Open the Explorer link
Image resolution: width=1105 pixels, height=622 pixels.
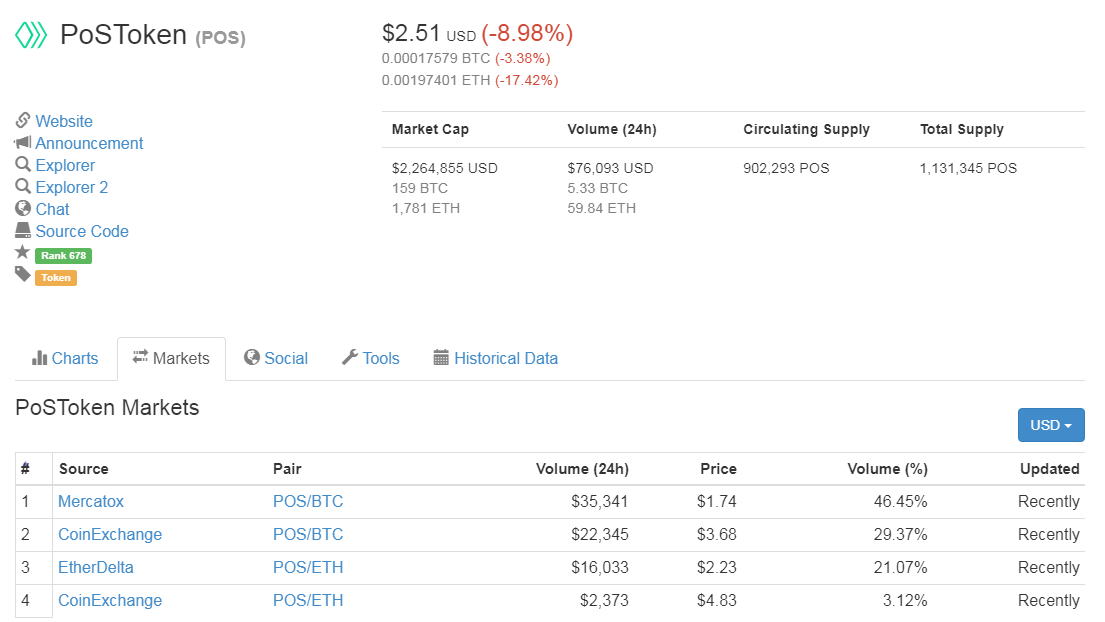point(66,165)
